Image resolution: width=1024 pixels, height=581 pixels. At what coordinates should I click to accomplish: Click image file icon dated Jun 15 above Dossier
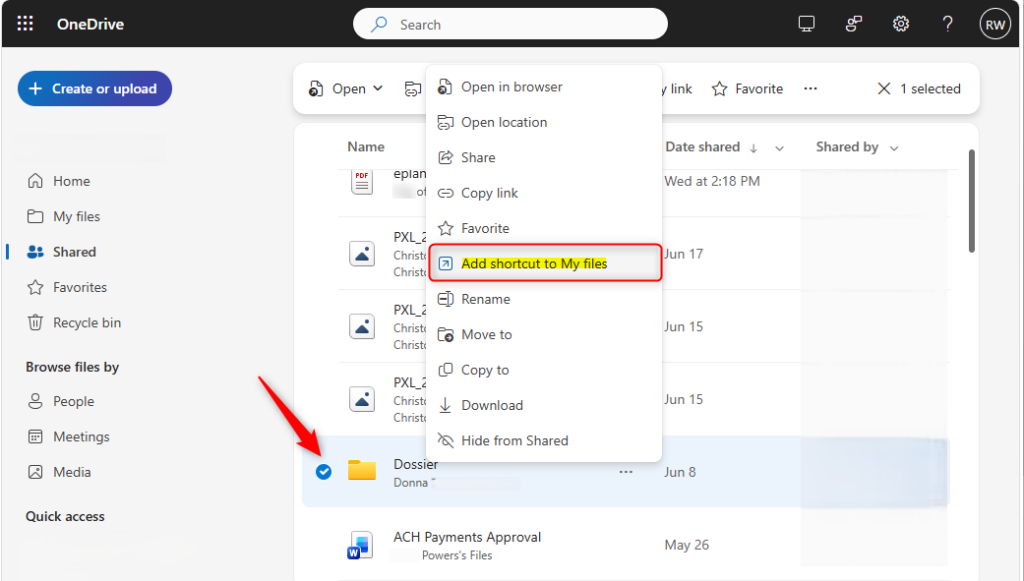[362, 398]
